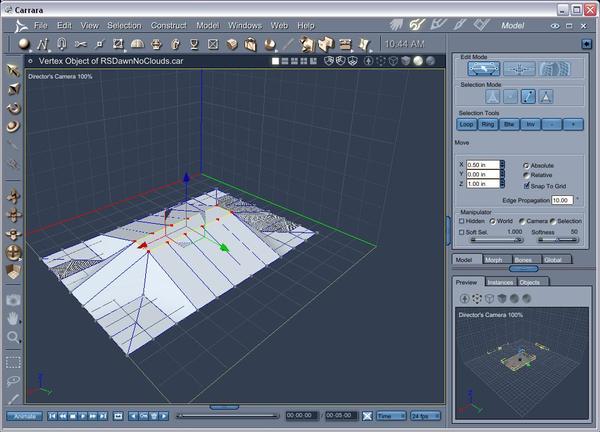Screen dimensions: 600x432
Task: Select the hand pan tool
Action: [13, 318]
